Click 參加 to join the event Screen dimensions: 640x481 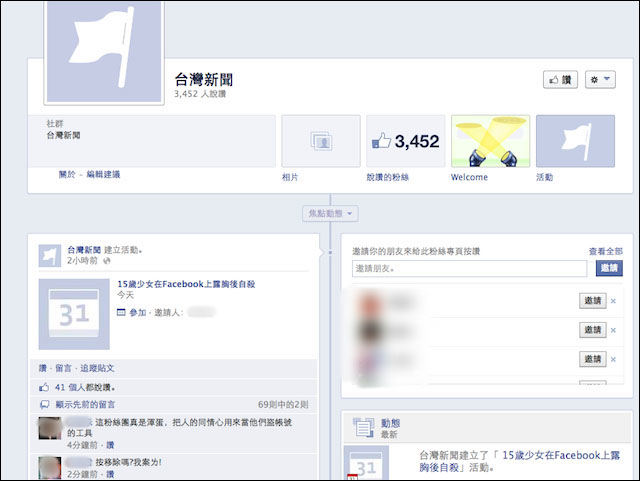138,313
